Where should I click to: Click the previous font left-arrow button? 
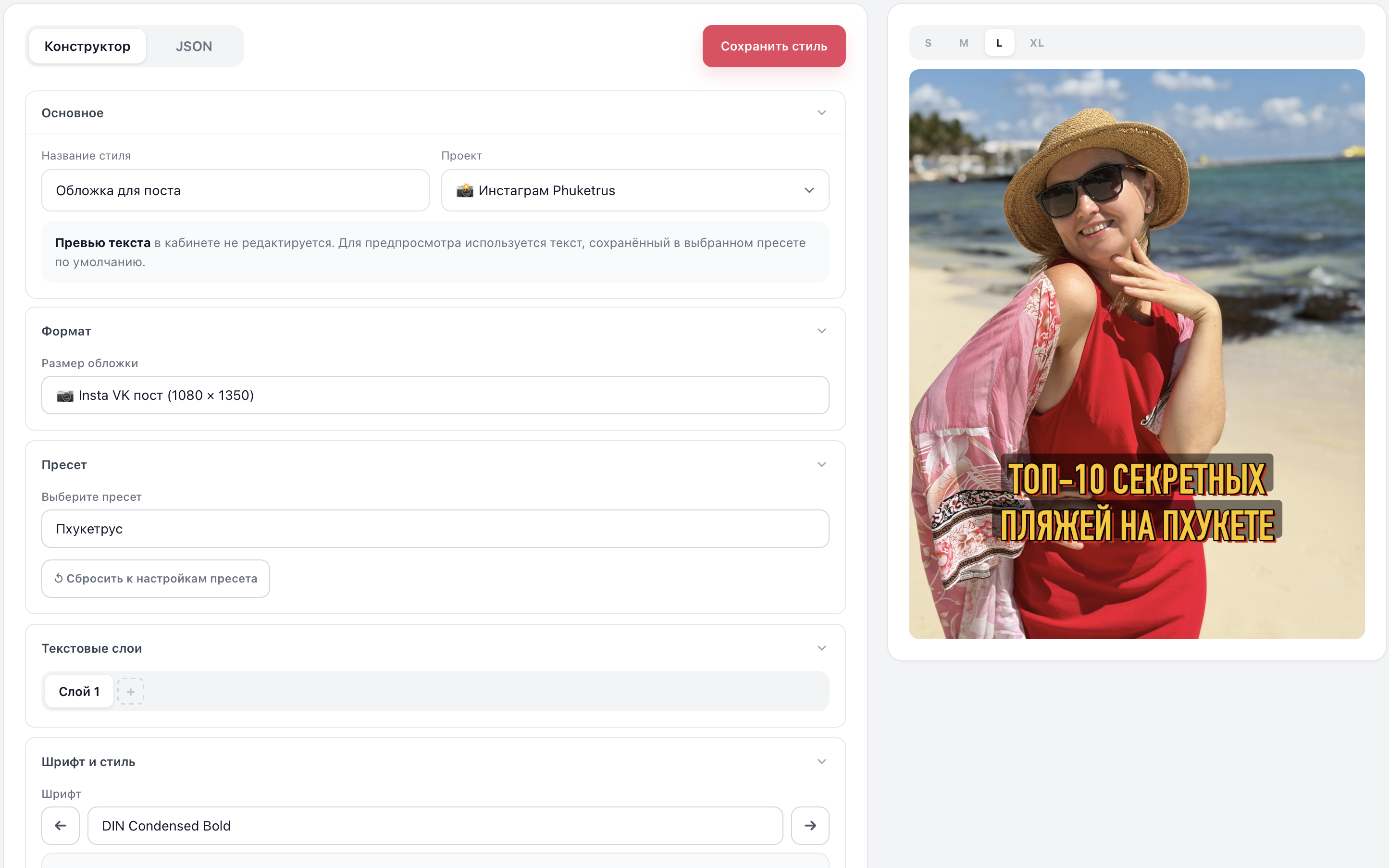tap(60, 825)
